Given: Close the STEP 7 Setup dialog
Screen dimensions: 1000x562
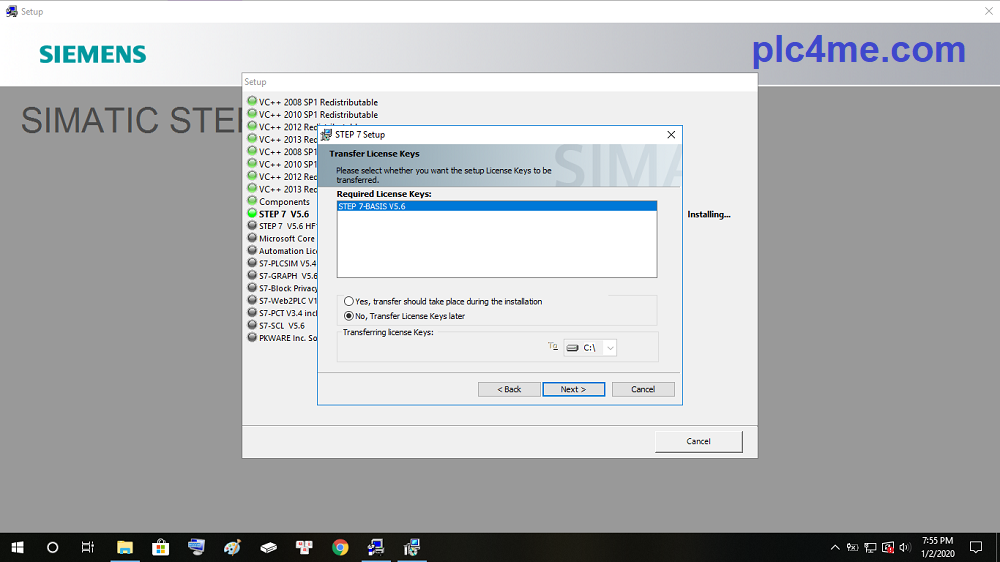Looking at the screenshot, I should click(671, 134).
